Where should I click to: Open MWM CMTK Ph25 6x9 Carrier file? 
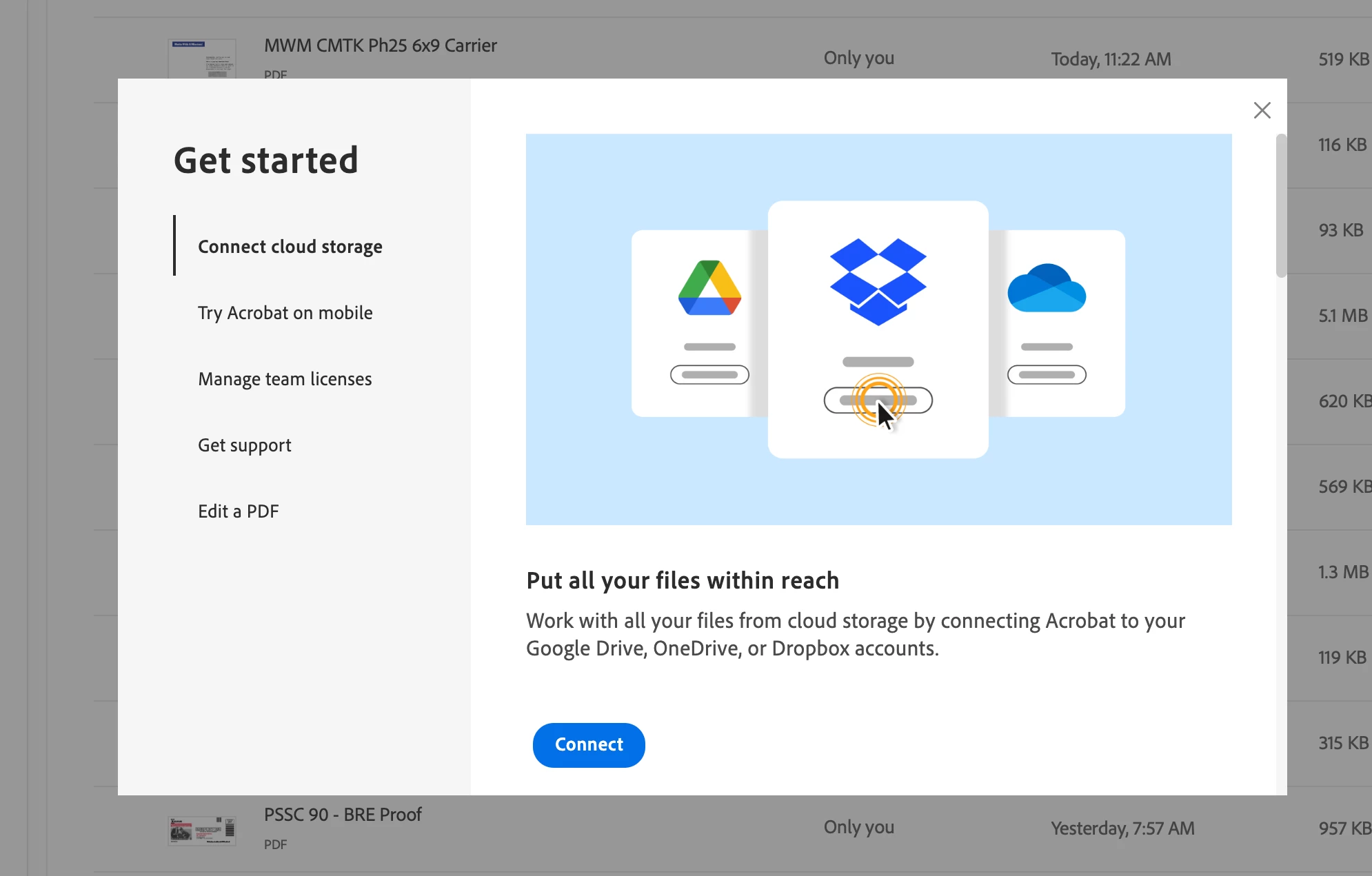pos(380,45)
